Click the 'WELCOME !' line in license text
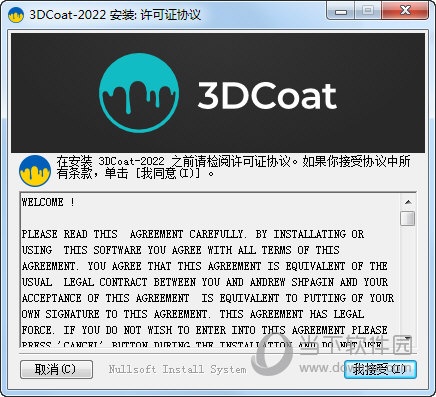Viewport: 436px width, 397px height. pyautogui.click(x=48, y=202)
